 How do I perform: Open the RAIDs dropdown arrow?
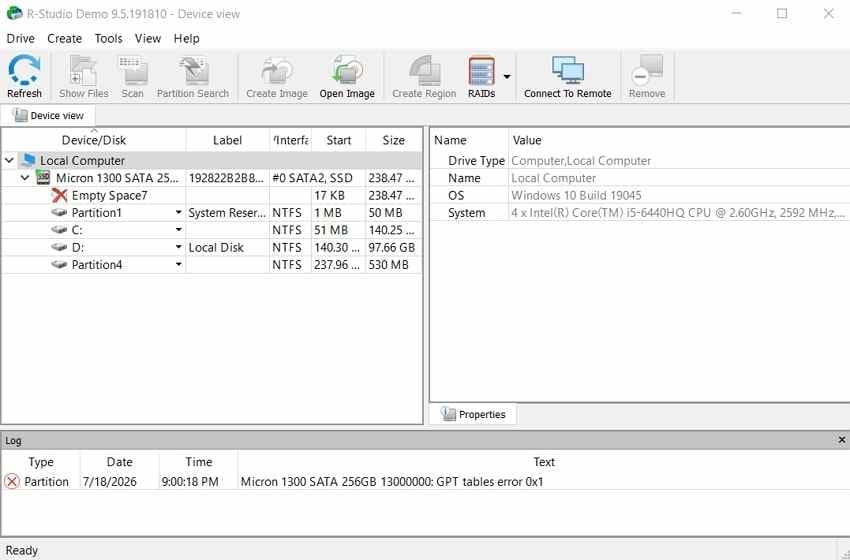[507, 76]
